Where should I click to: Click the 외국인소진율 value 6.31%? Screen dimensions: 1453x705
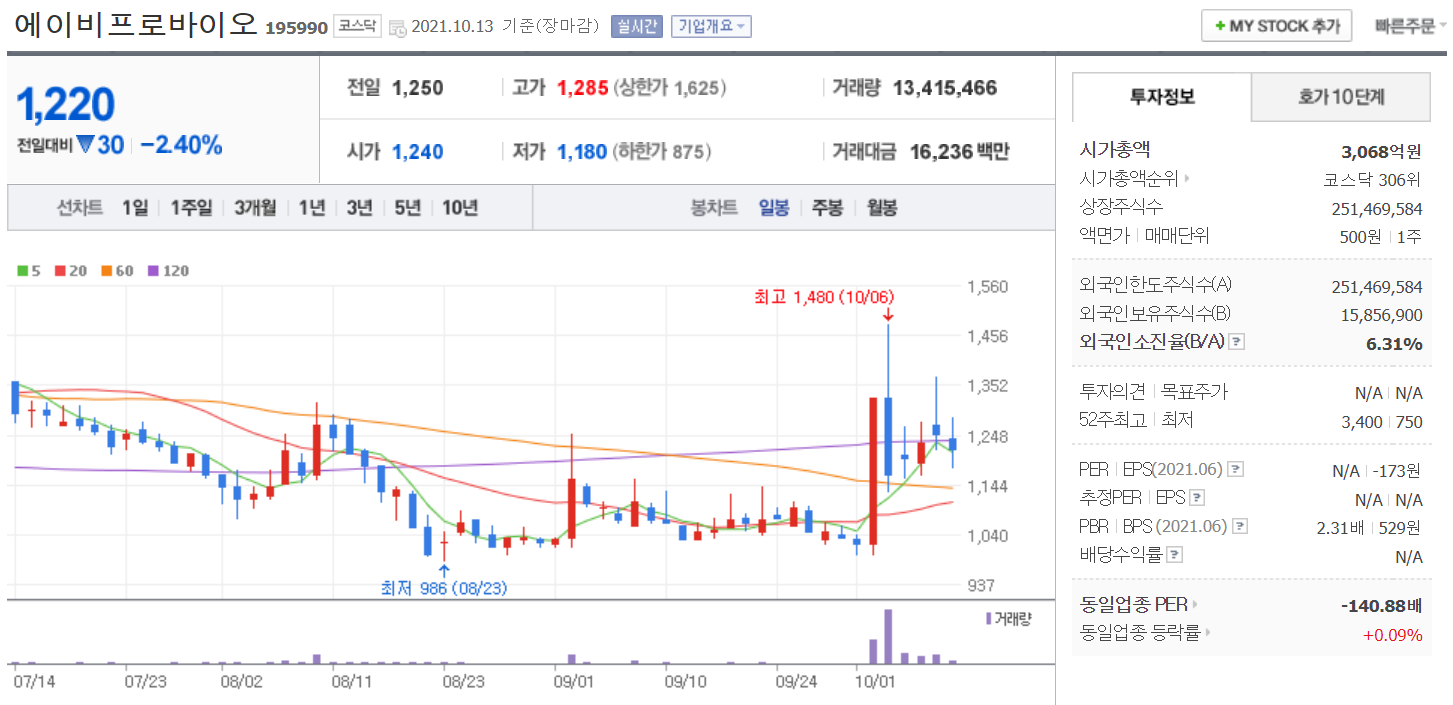tap(1394, 344)
